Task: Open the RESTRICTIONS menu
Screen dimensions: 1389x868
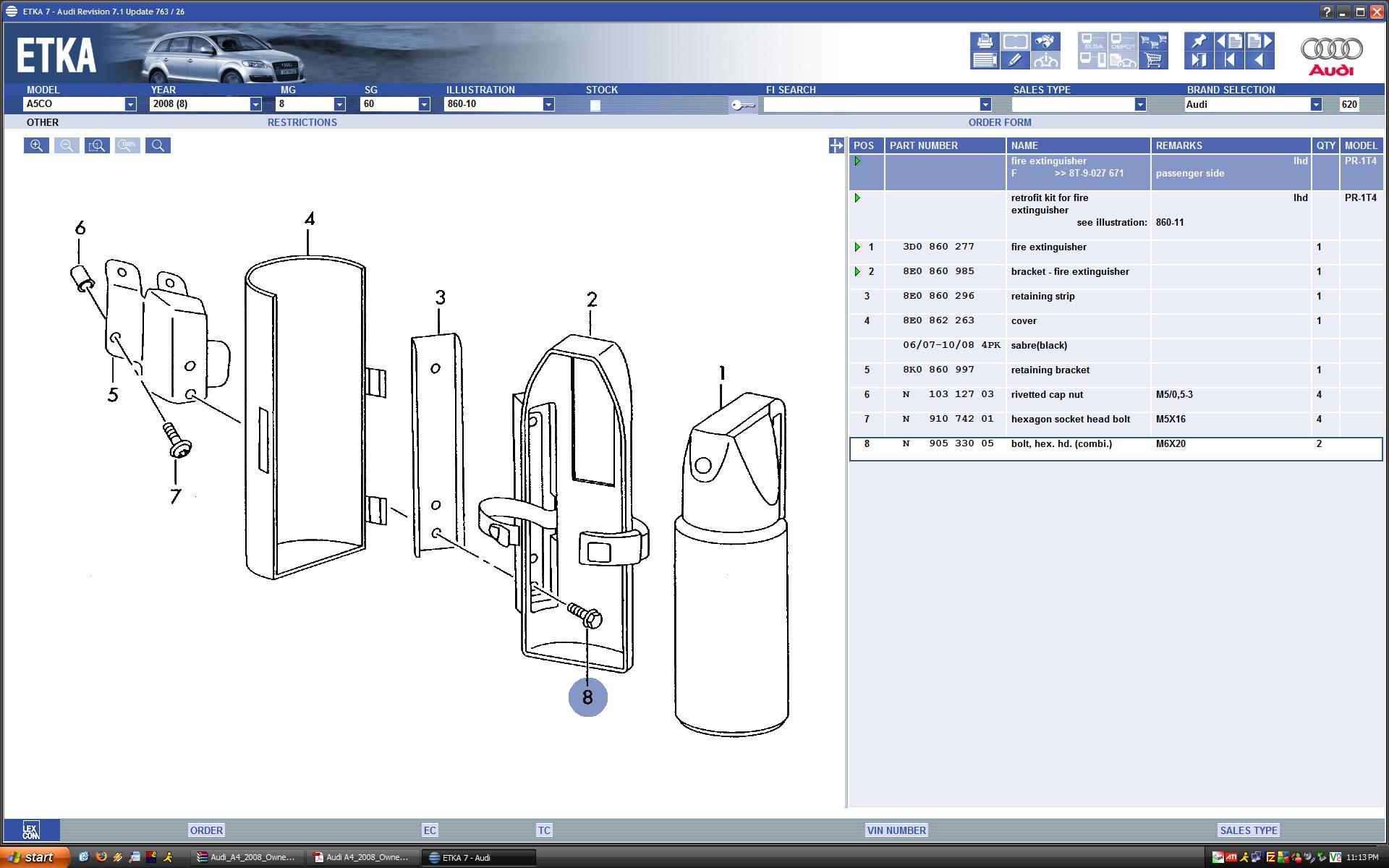Action: pyautogui.click(x=302, y=122)
